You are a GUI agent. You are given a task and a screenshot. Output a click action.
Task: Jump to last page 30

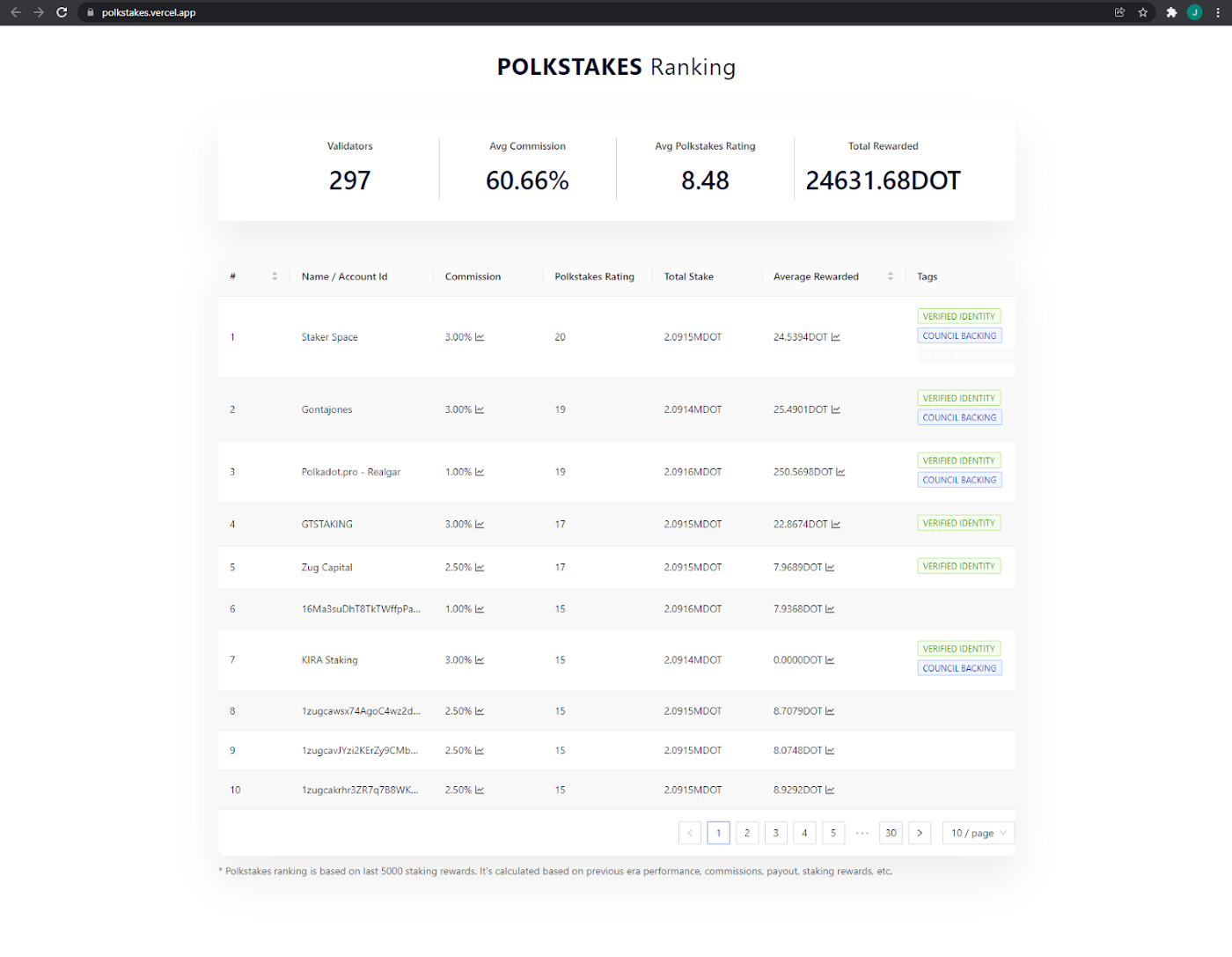click(891, 833)
